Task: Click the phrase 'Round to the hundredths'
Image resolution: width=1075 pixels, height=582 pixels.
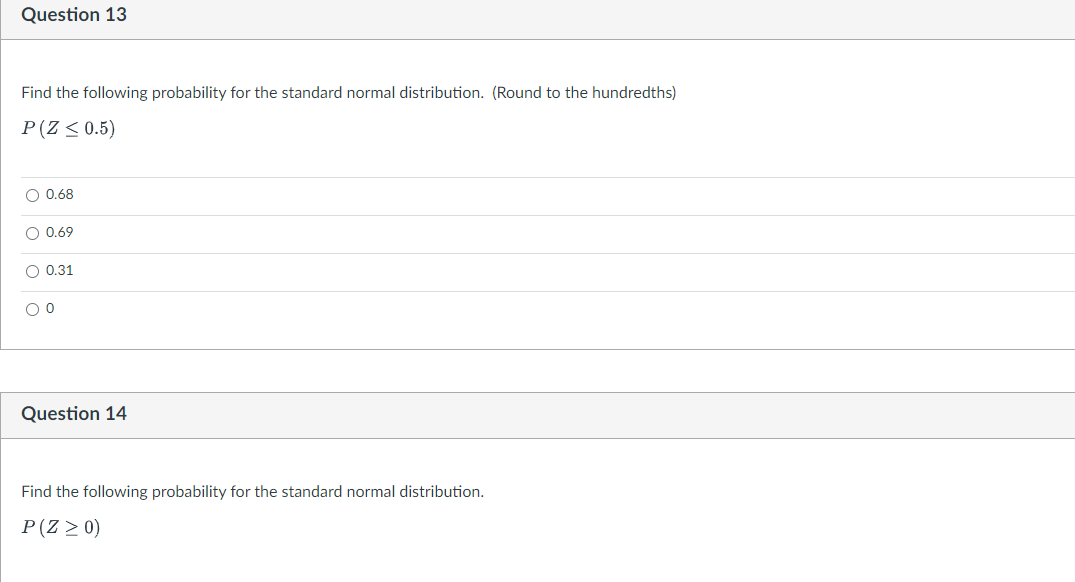Action: 586,92
